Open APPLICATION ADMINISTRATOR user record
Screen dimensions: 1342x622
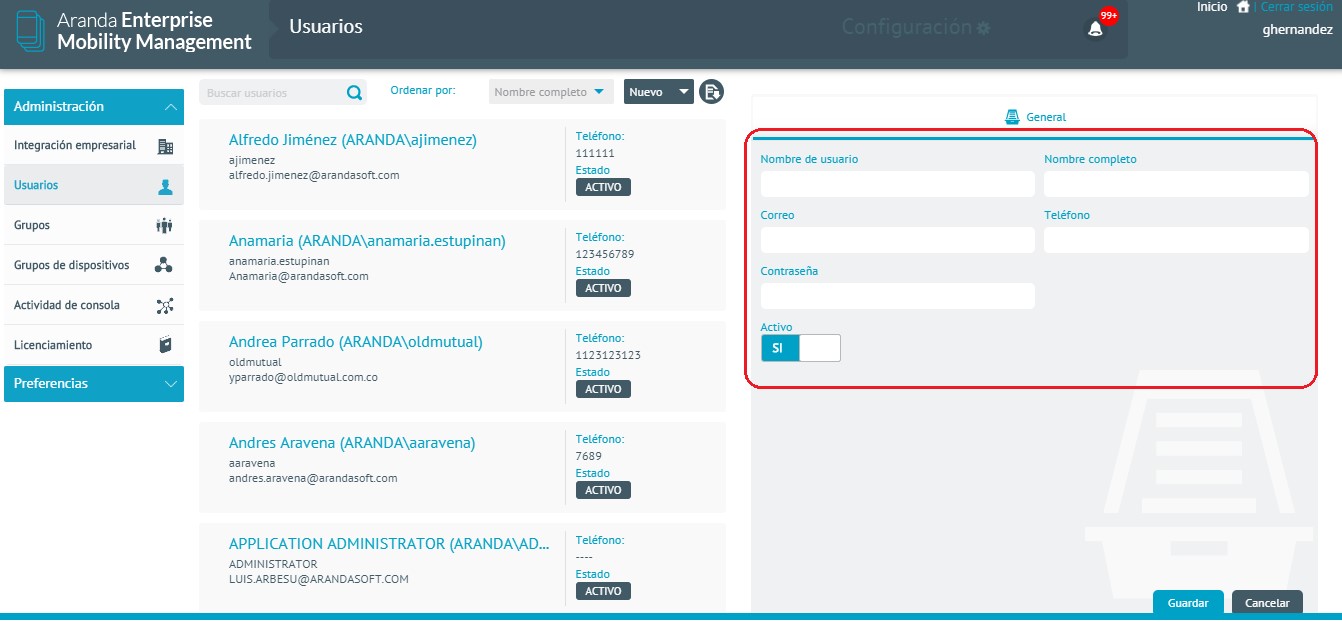tap(389, 545)
